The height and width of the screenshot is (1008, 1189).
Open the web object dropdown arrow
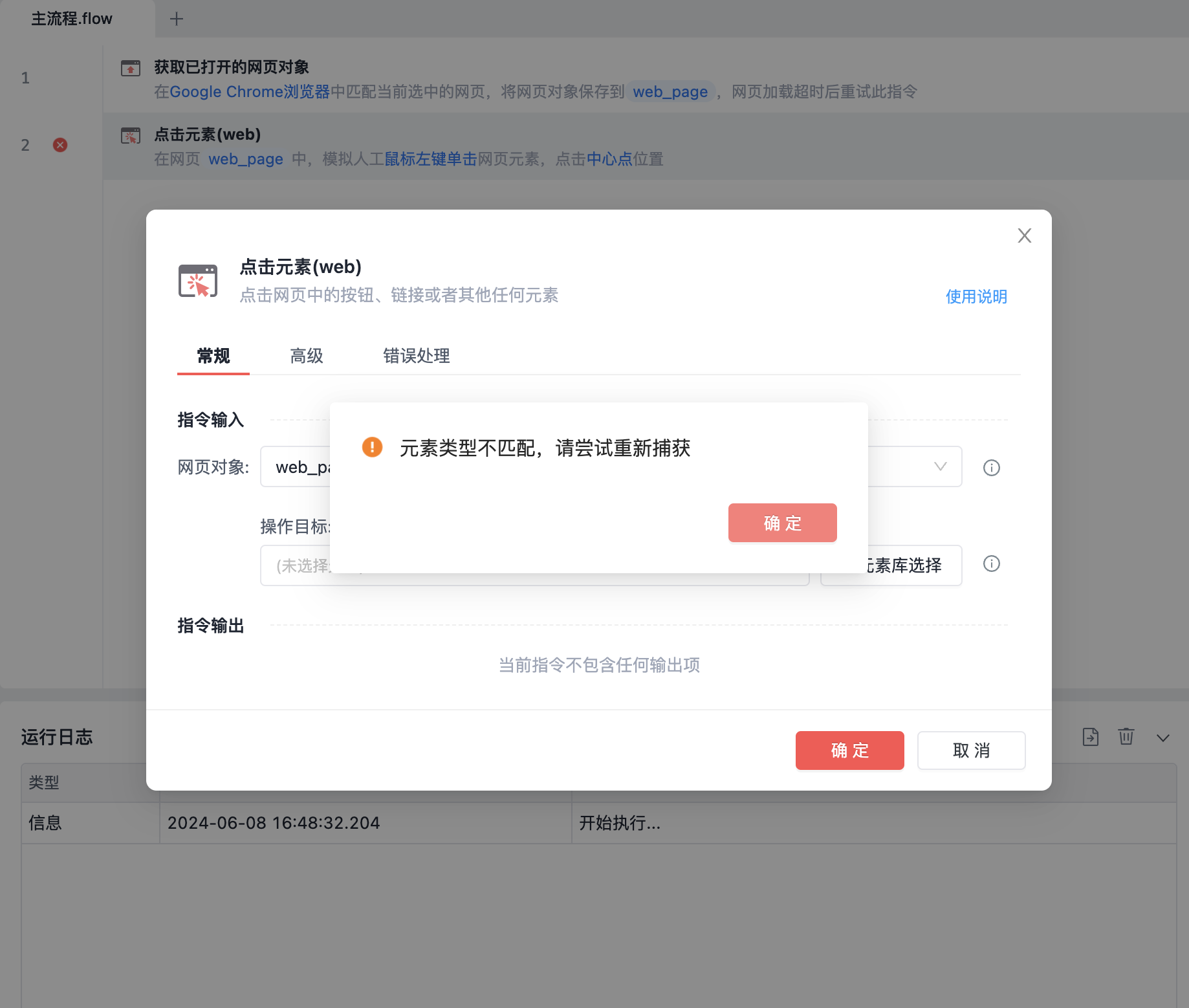[941, 466]
